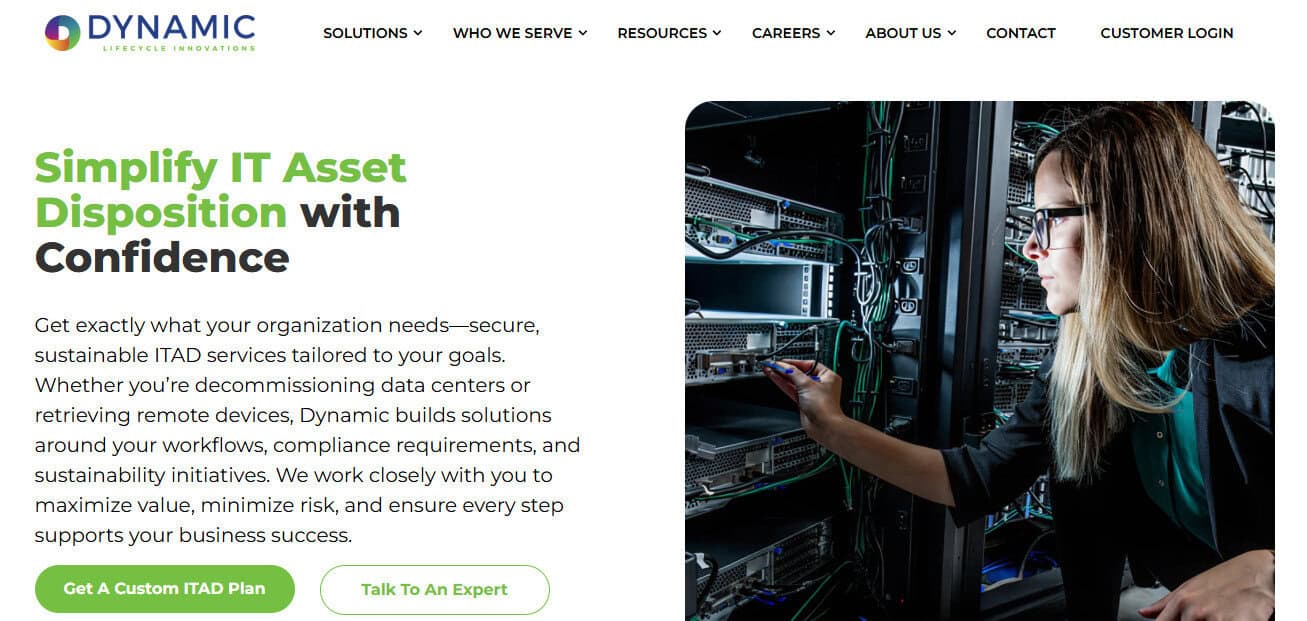The width and height of the screenshot is (1307, 621).
Task: Expand the Careers chevron arrow
Action: (x=831, y=33)
